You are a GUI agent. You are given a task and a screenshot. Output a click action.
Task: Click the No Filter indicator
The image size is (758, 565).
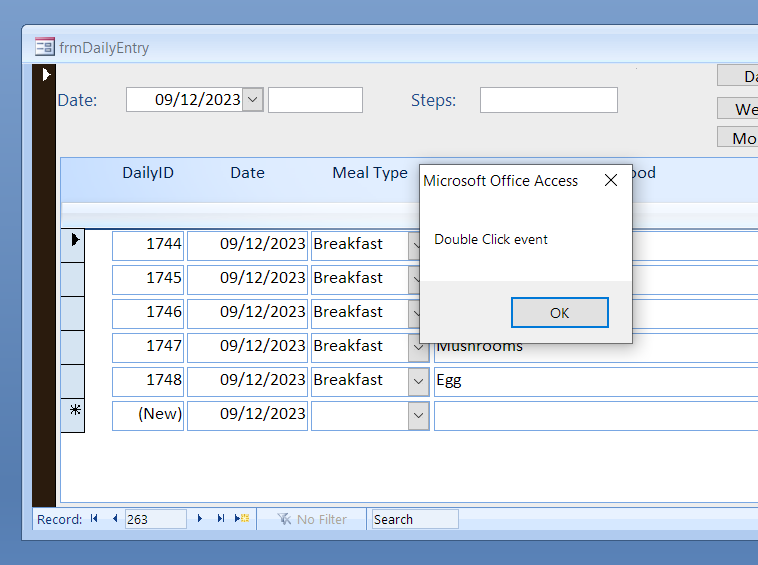click(x=312, y=519)
